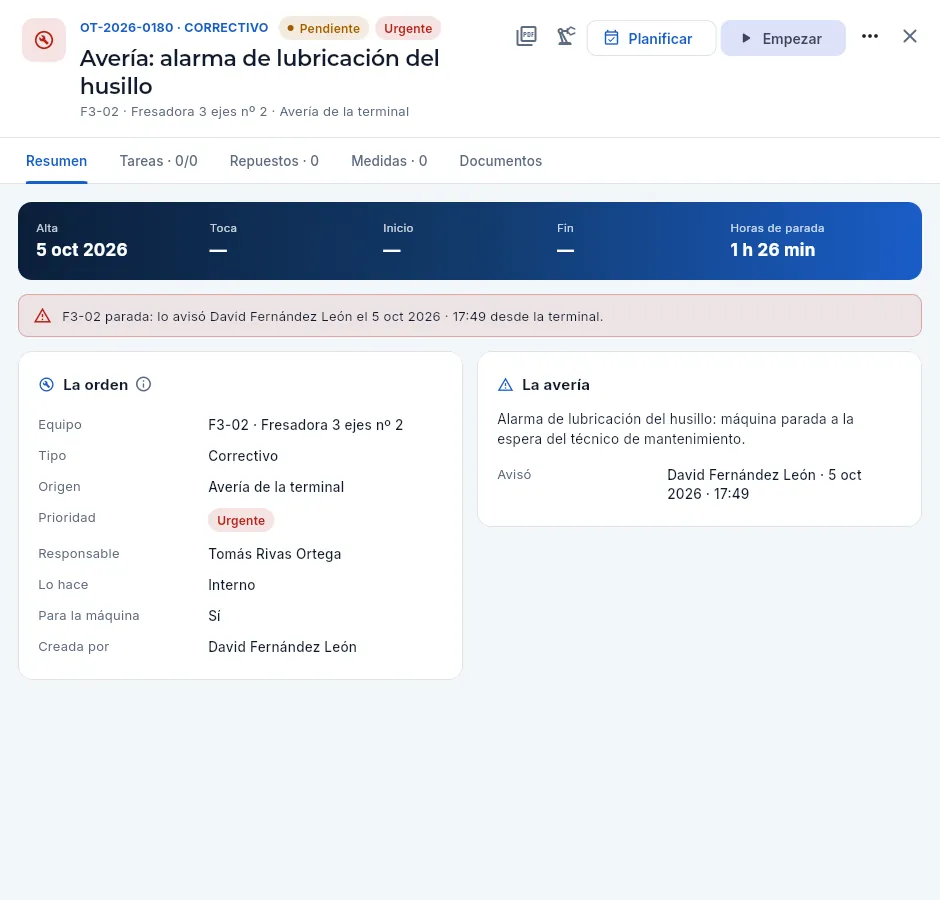
Task: Click the warning triangle in red alert banner
Action: point(43,316)
